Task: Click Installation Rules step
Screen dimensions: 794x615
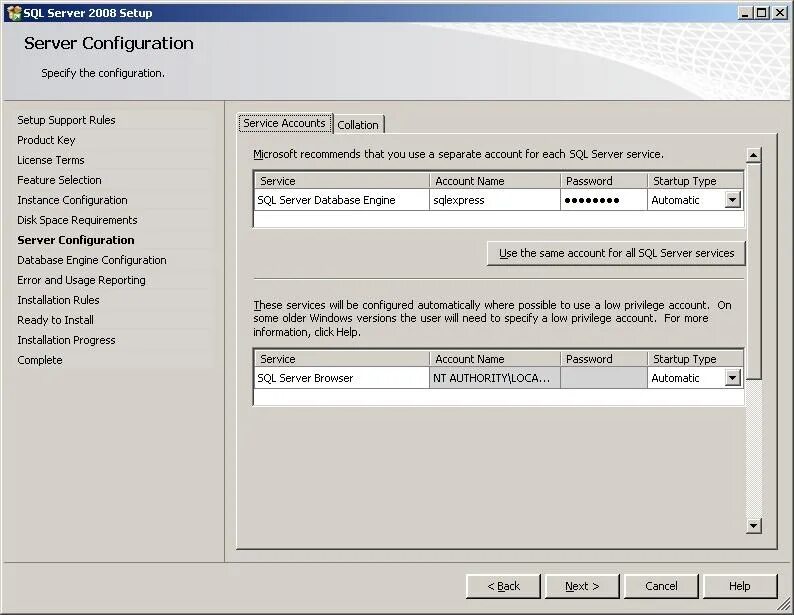Action: coord(58,300)
